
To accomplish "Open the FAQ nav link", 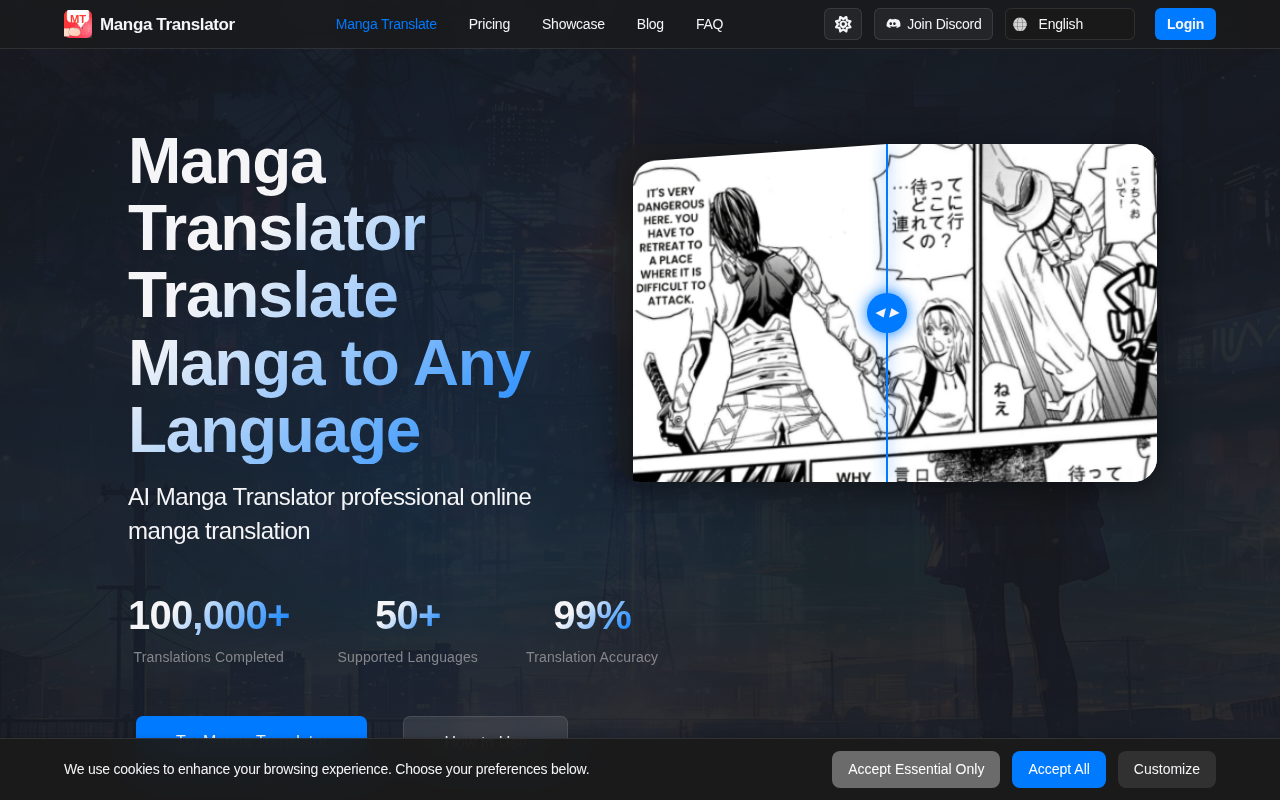I will (709, 24).
